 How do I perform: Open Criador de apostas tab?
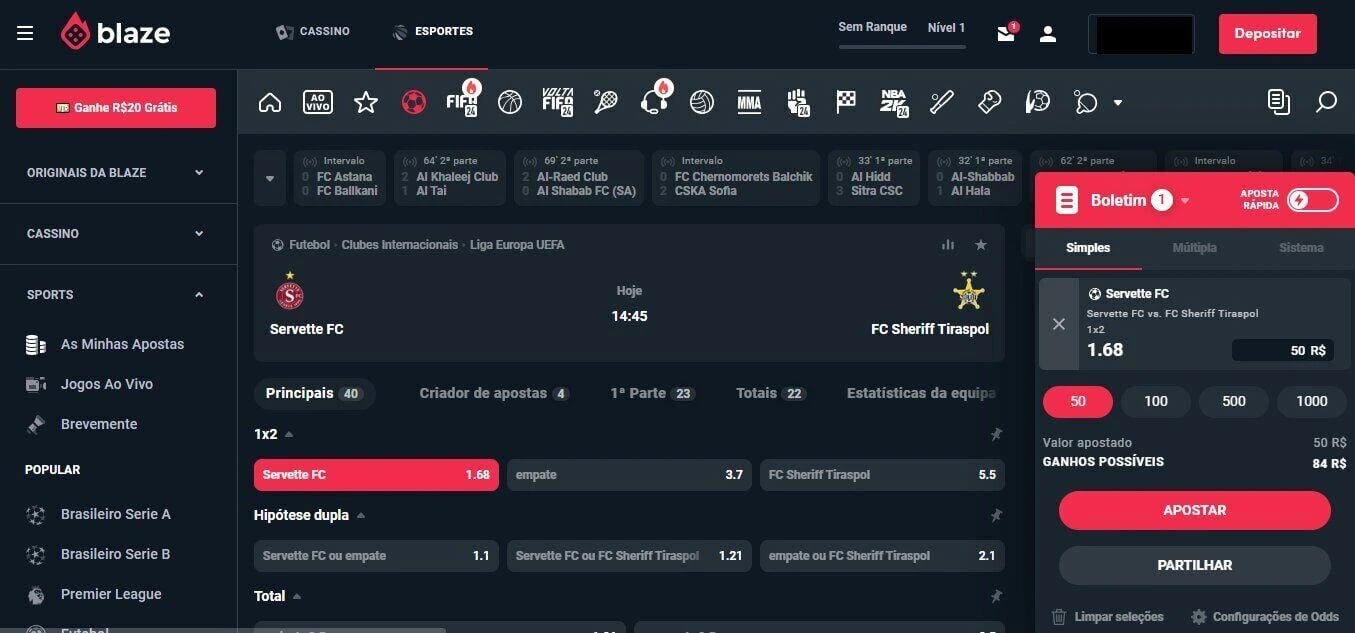click(x=494, y=393)
